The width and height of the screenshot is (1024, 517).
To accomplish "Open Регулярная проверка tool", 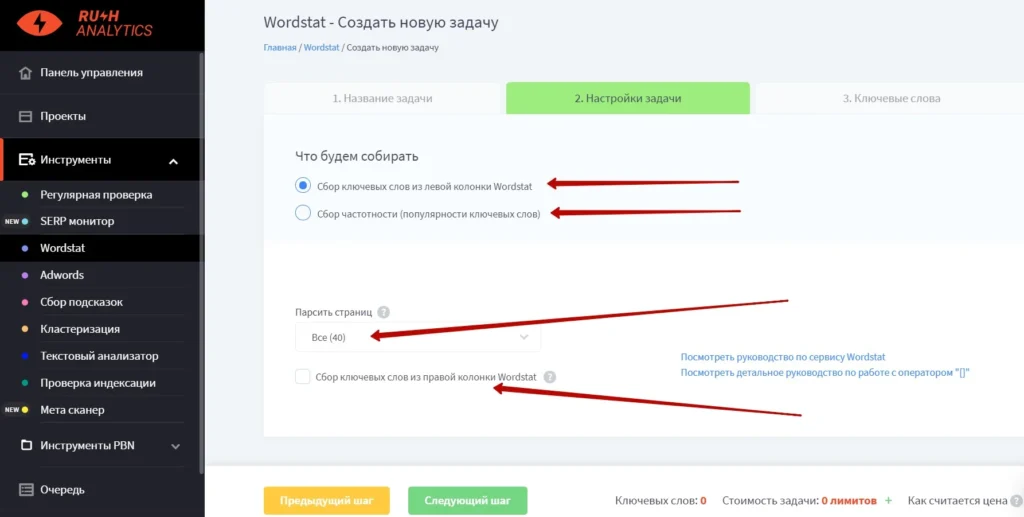I will point(96,195).
